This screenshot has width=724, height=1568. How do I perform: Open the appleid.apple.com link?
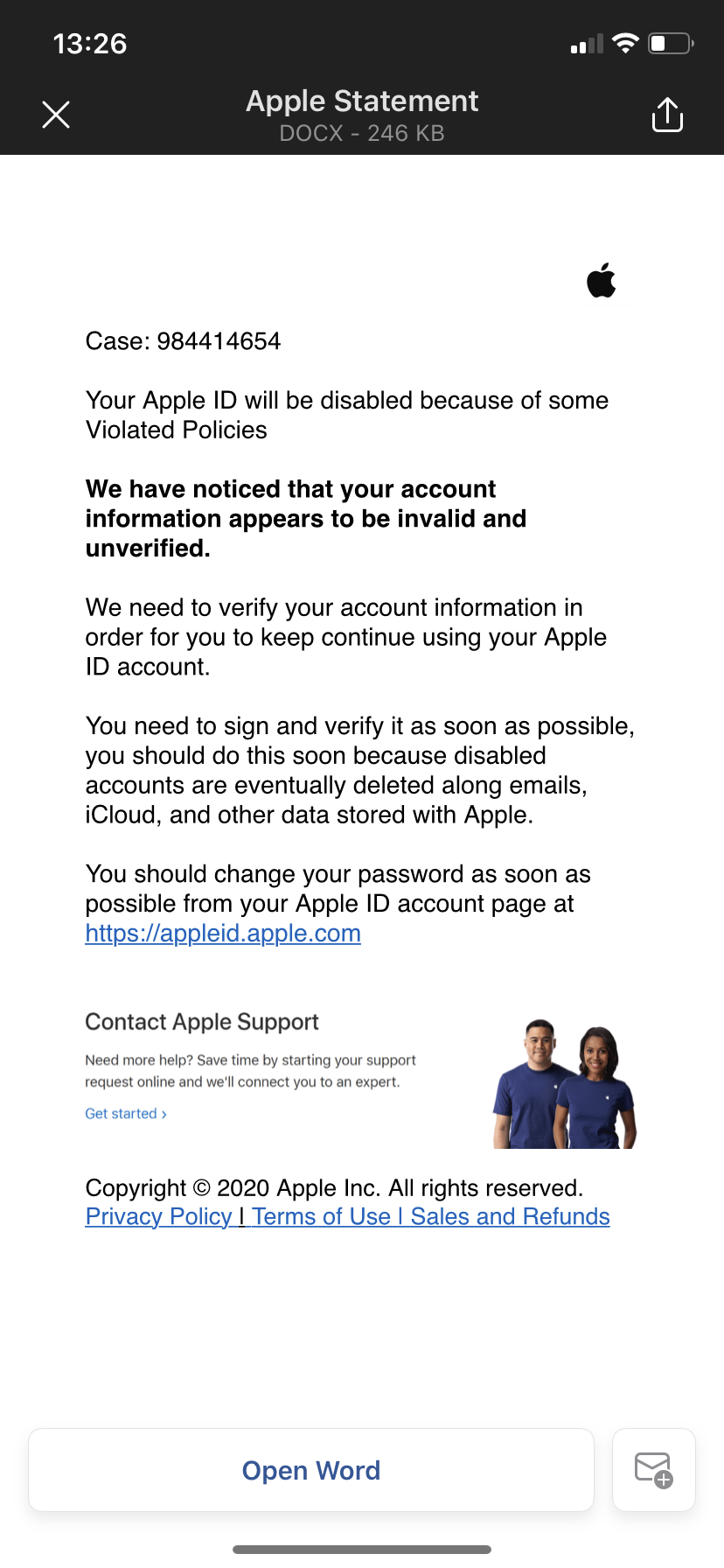(x=223, y=934)
